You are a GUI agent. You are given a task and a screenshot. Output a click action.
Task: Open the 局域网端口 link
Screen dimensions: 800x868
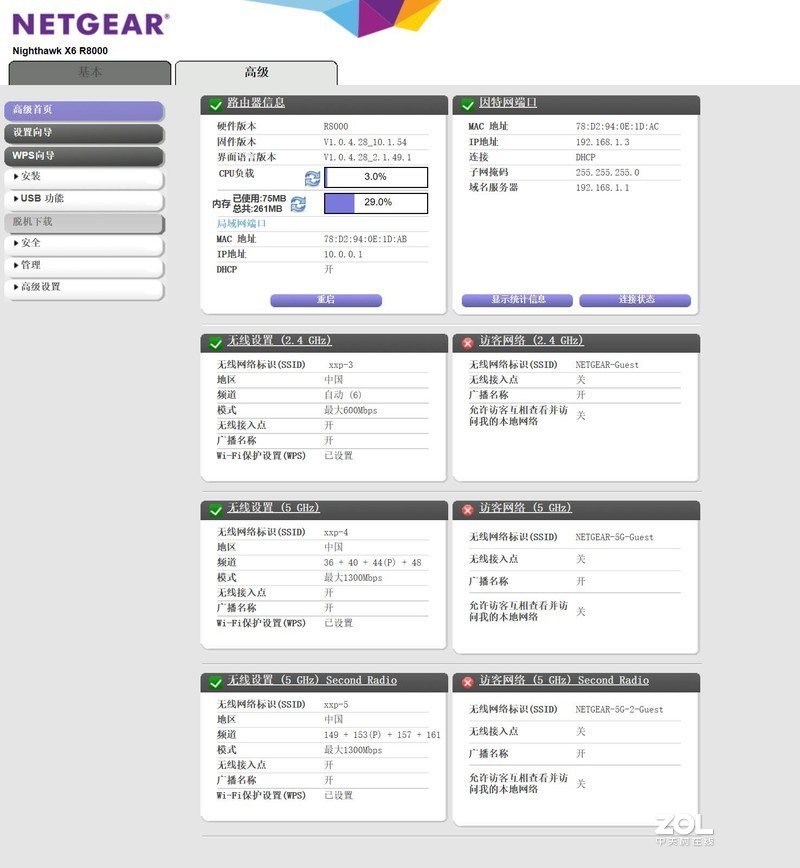(240, 224)
